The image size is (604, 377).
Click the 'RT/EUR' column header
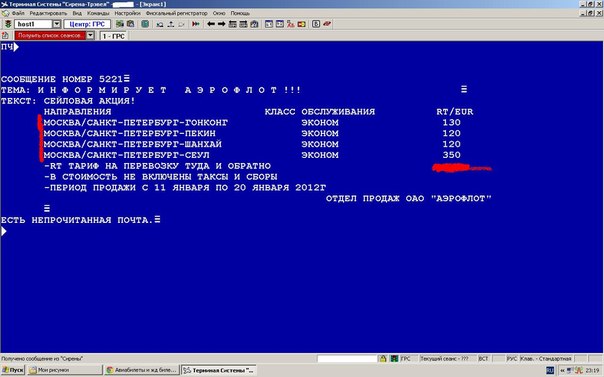coord(455,112)
